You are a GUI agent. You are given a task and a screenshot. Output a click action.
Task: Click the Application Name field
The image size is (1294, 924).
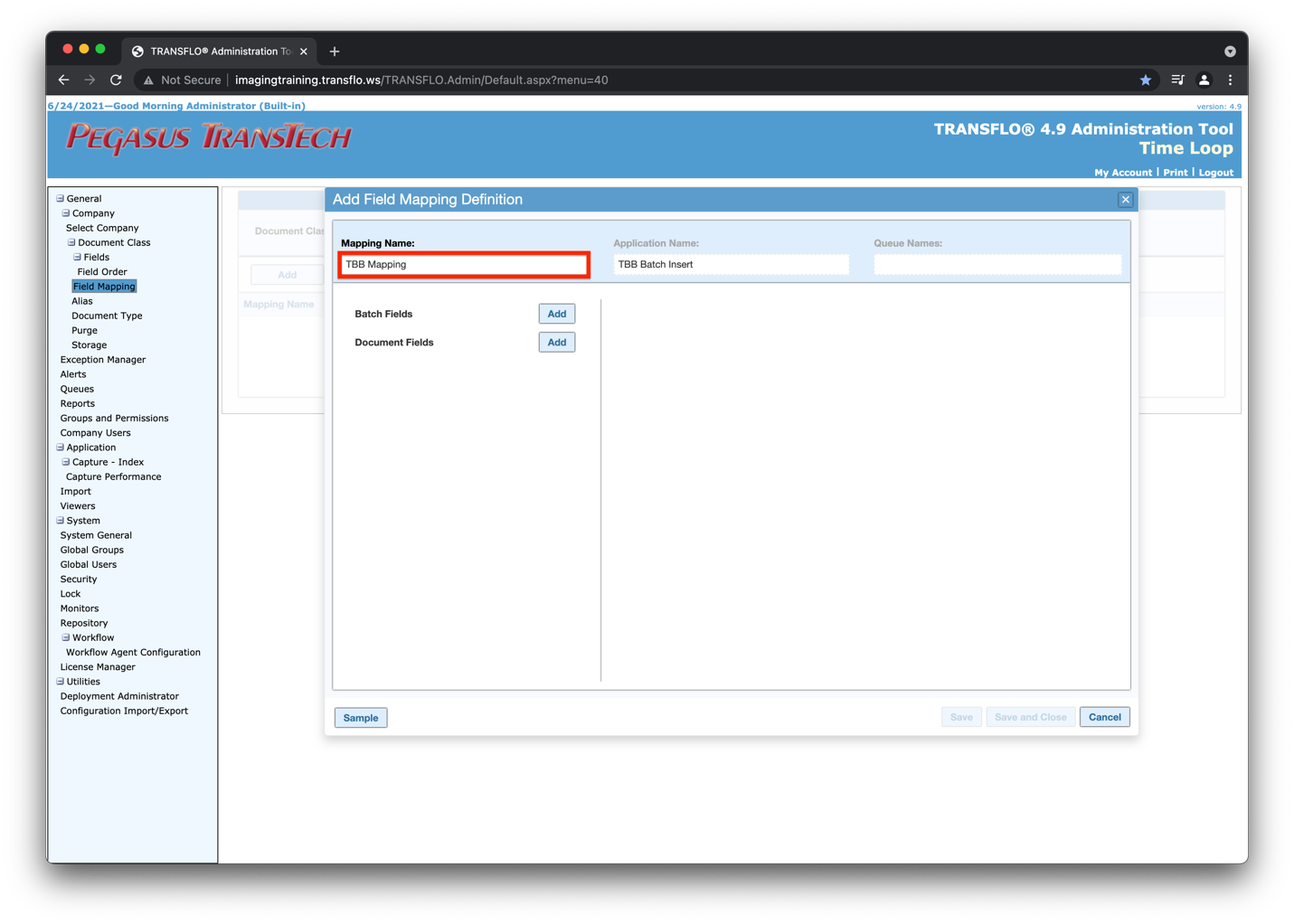point(731,265)
